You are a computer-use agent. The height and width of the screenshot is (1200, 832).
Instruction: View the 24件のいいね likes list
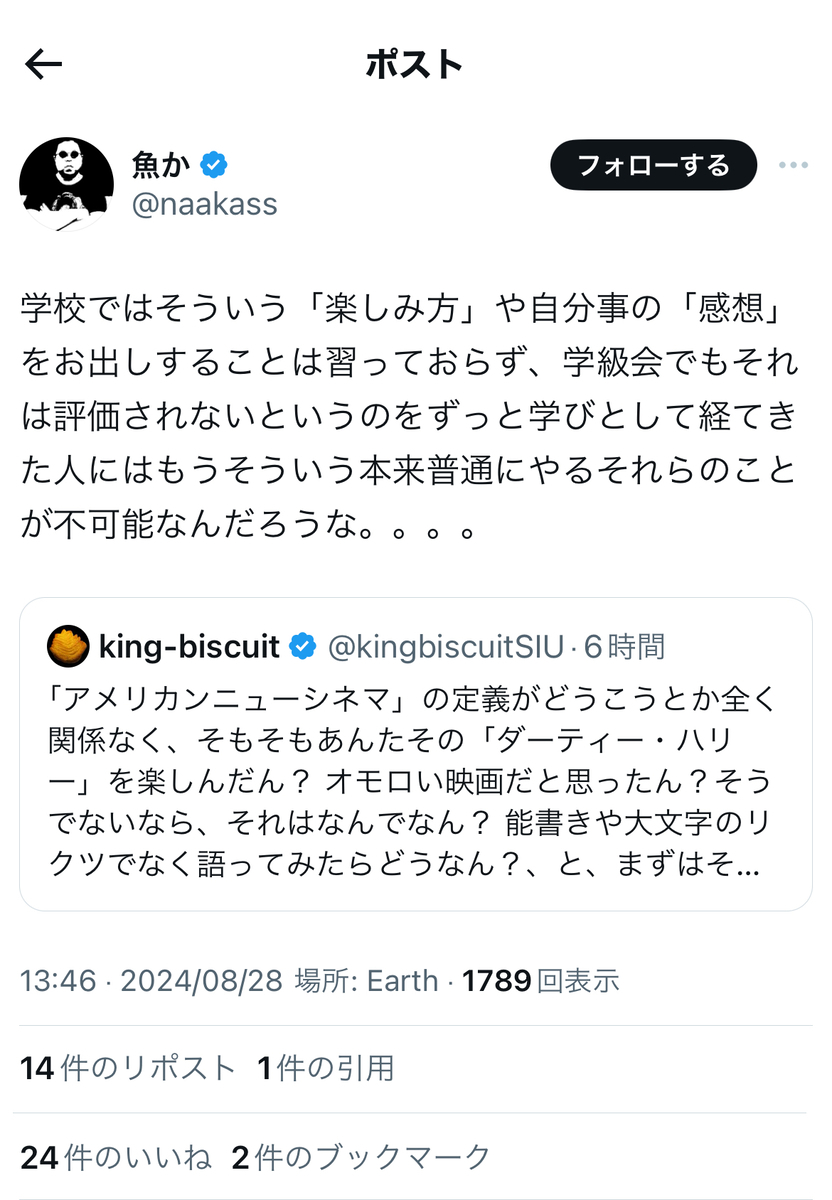click(x=116, y=1158)
